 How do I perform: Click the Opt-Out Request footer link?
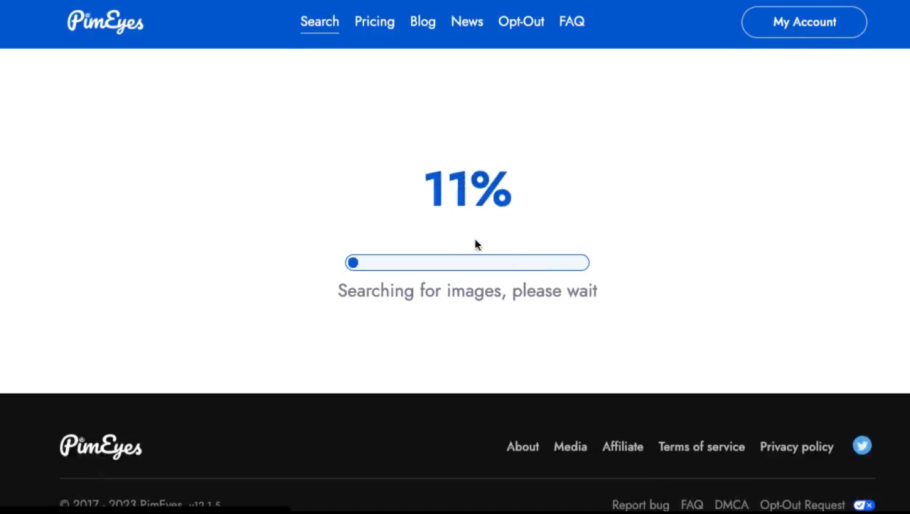802,505
